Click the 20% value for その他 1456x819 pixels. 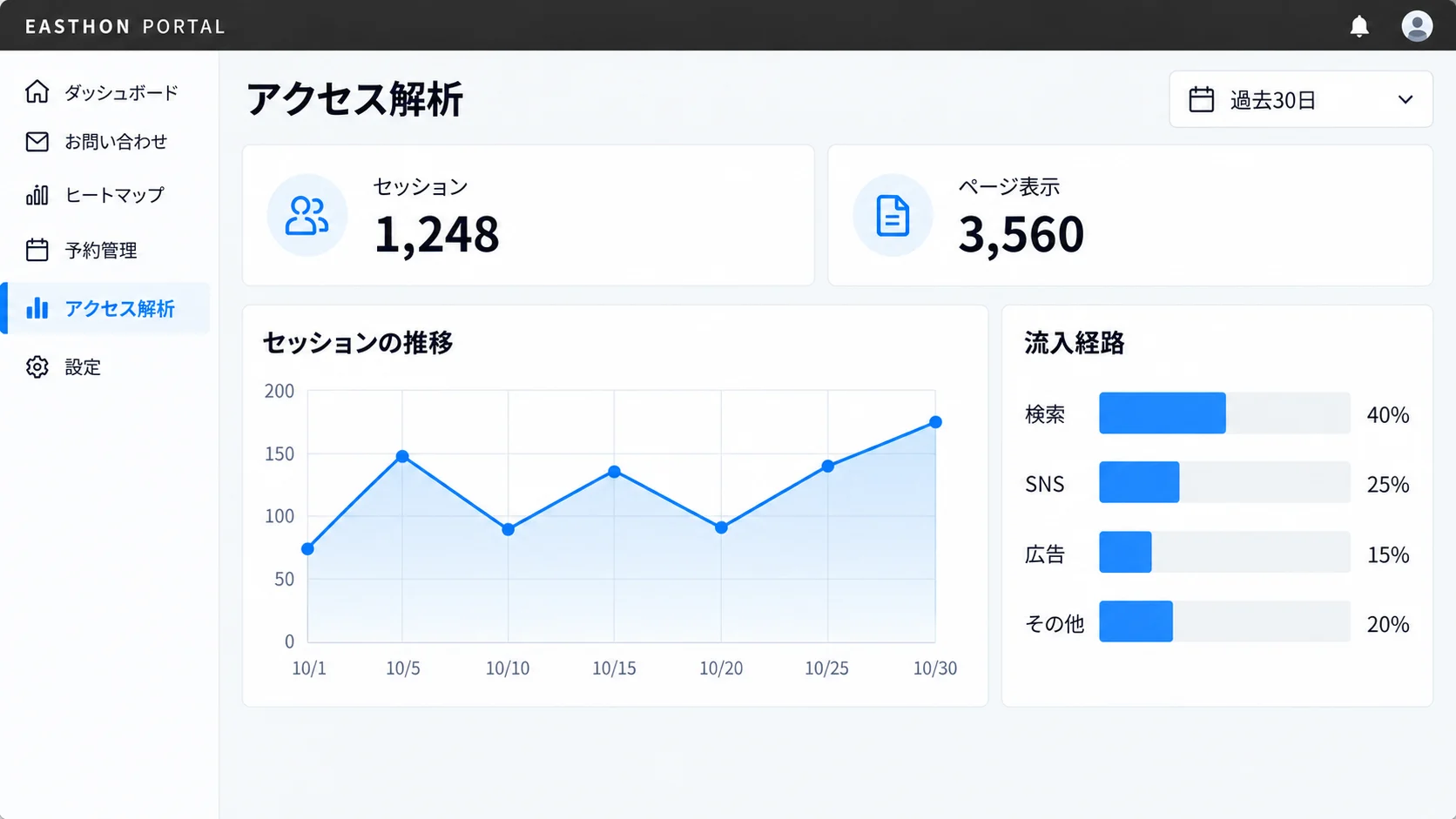click(x=1388, y=624)
